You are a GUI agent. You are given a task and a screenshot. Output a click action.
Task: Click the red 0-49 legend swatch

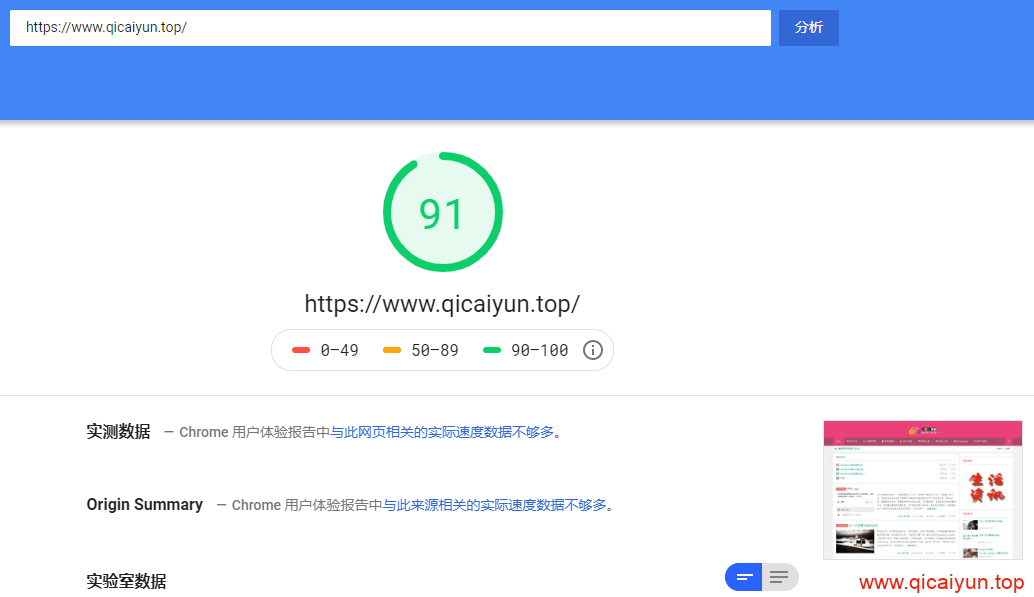301,350
